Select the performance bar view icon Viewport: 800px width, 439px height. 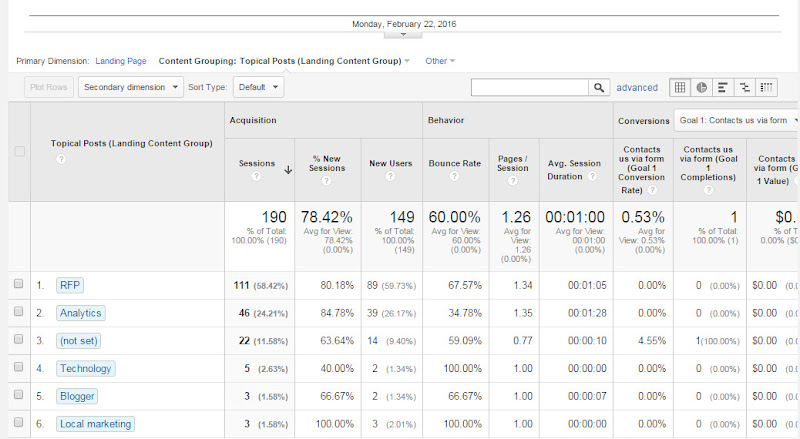coord(723,87)
